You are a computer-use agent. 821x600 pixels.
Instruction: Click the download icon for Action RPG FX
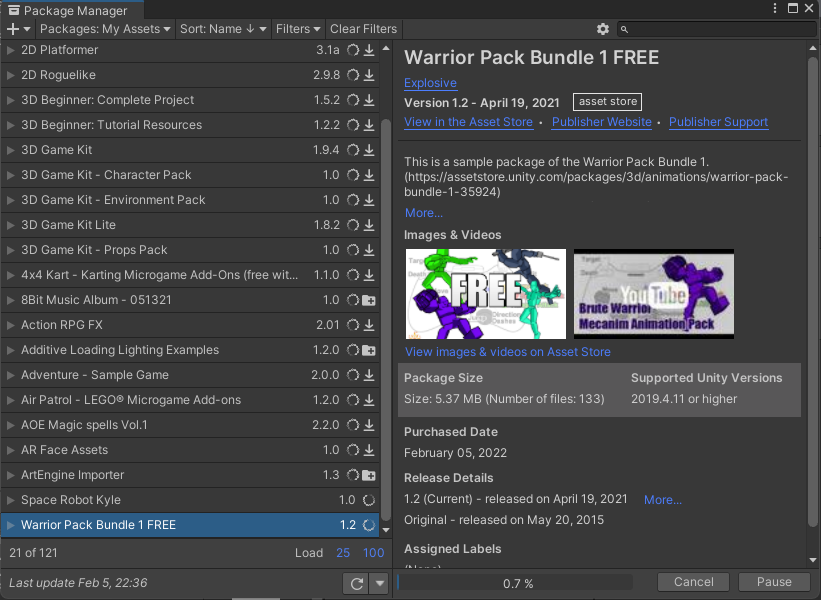click(x=369, y=325)
